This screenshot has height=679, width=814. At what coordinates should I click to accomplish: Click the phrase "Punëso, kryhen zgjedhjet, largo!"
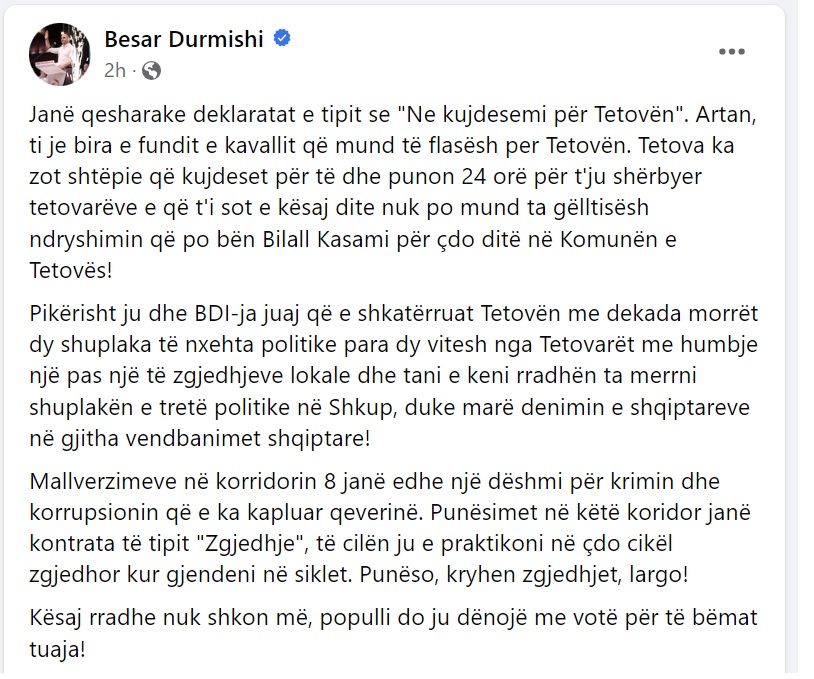[524, 575]
